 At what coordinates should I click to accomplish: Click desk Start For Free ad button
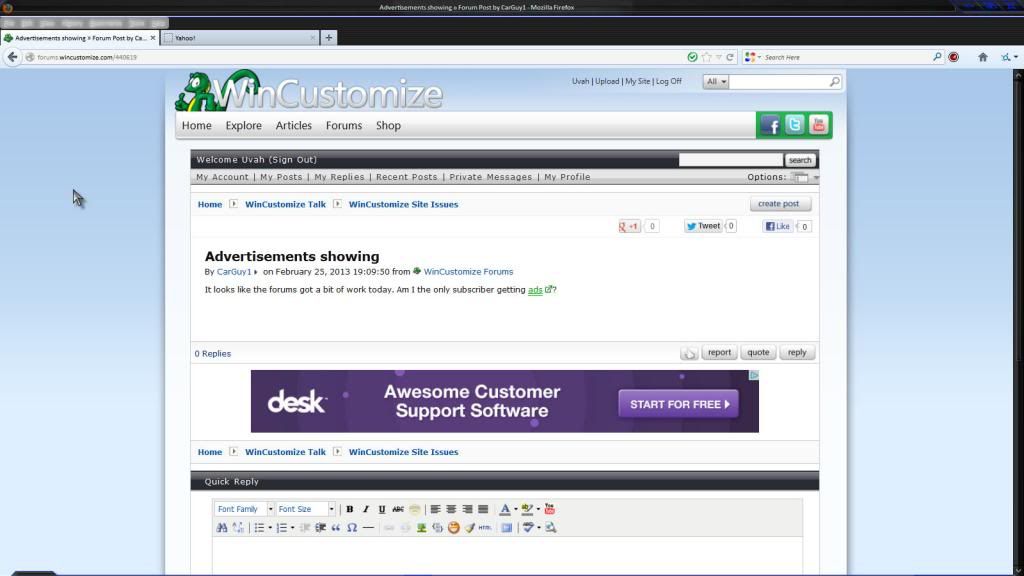(679, 404)
